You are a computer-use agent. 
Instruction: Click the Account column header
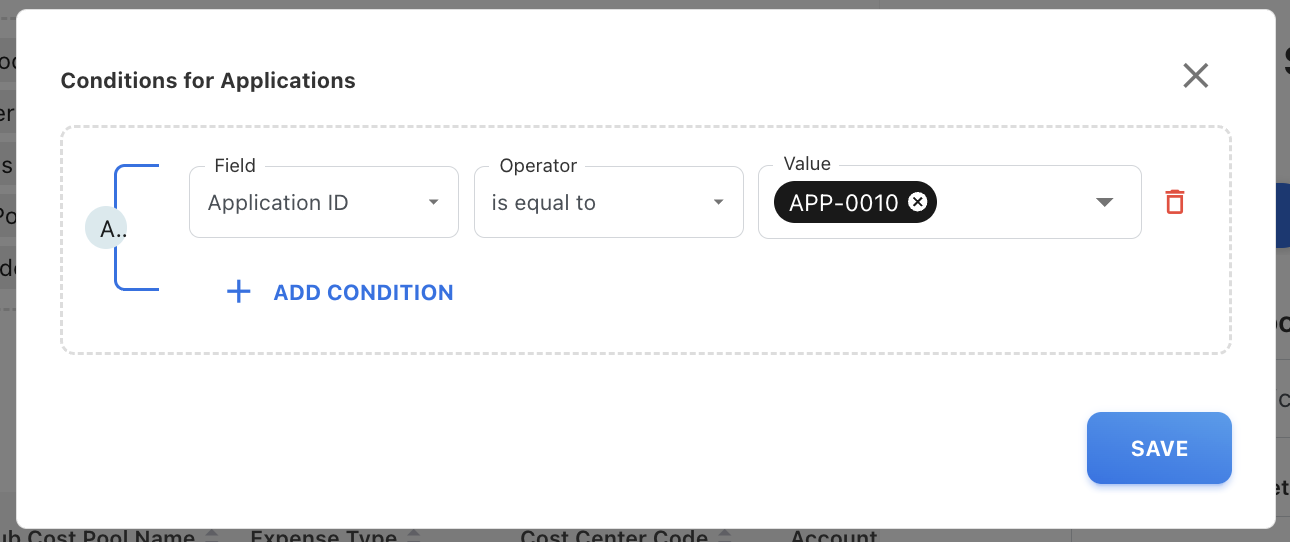click(x=833, y=536)
